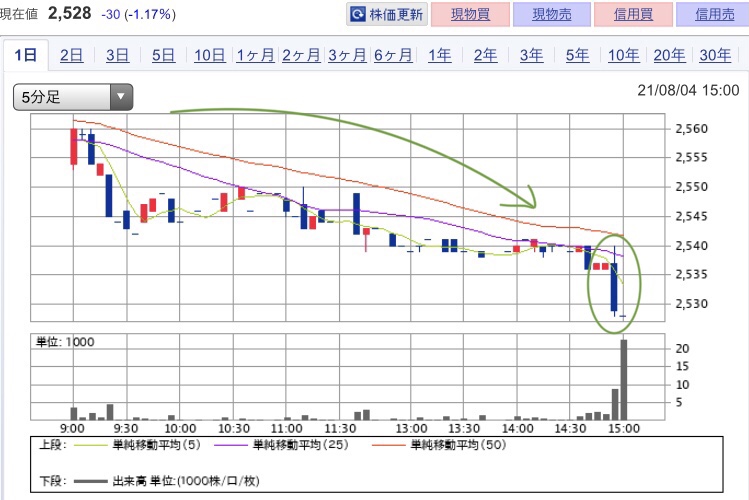
Task: Show the 6ヶ月 chart
Action: [393, 55]
